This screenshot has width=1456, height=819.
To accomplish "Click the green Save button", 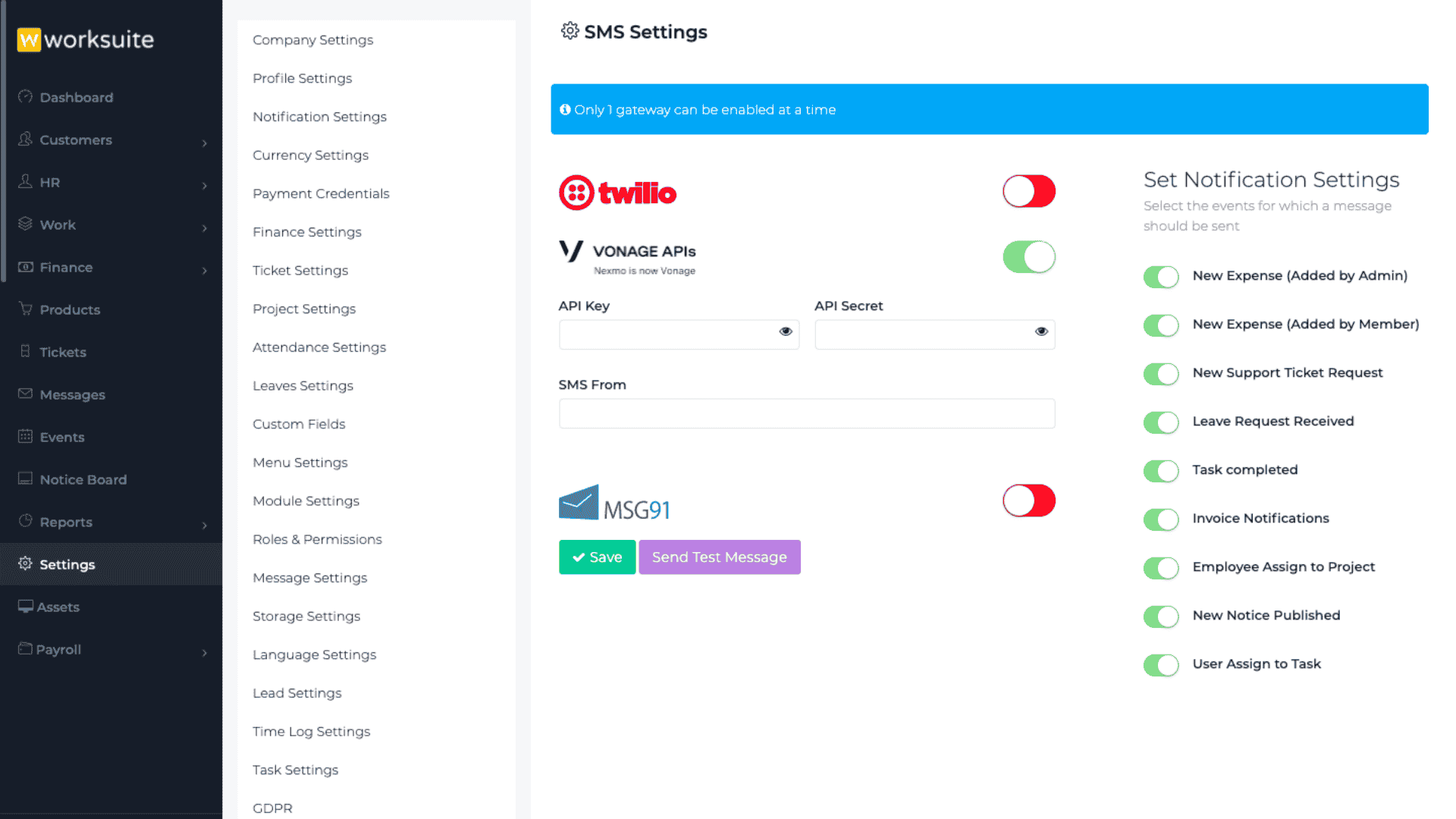I will 597,557.
